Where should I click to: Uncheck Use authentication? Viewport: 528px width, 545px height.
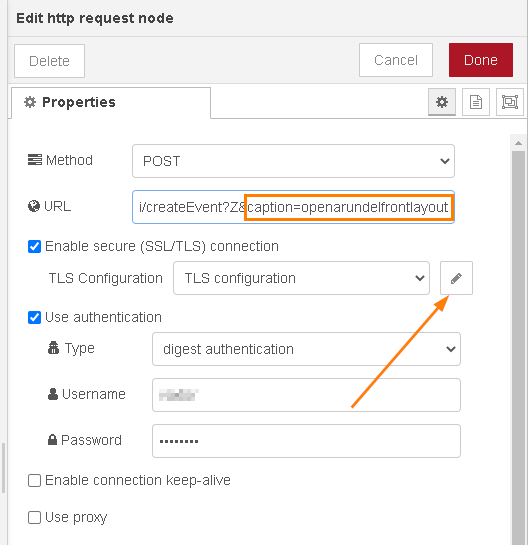coord(34,317)
